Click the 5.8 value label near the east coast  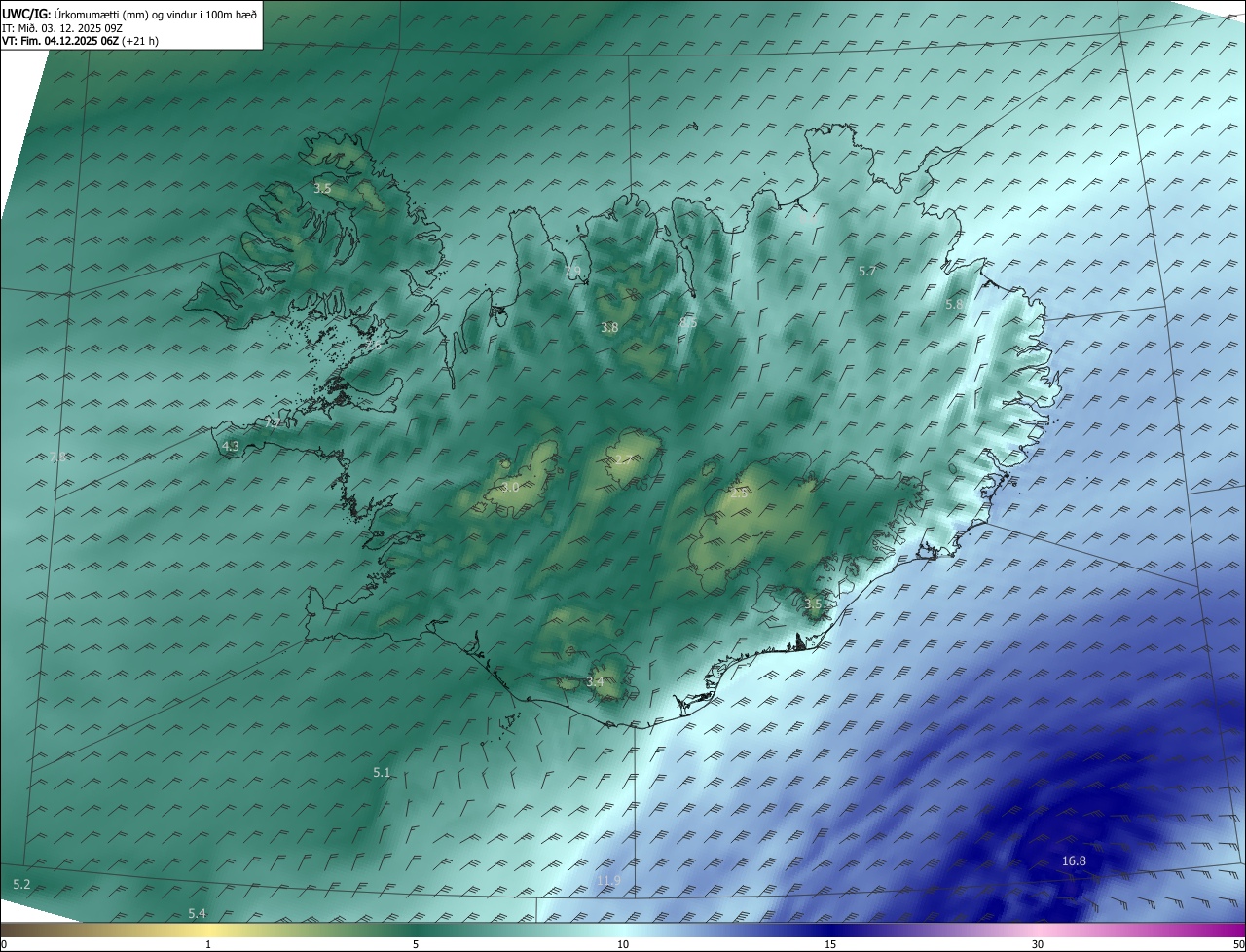point(954,305)
